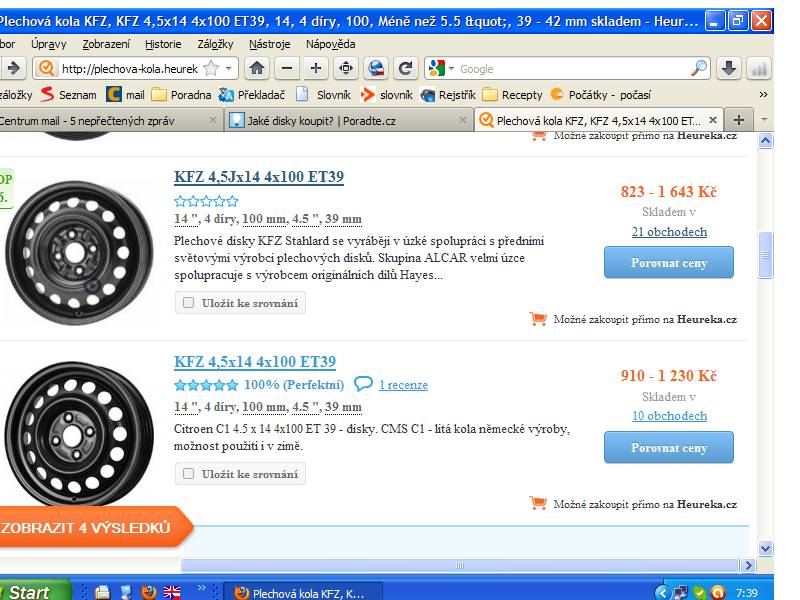Click the horizontal scrollbar right arrow
This screenshot has width=800, height=600.
tap(748, 565)
